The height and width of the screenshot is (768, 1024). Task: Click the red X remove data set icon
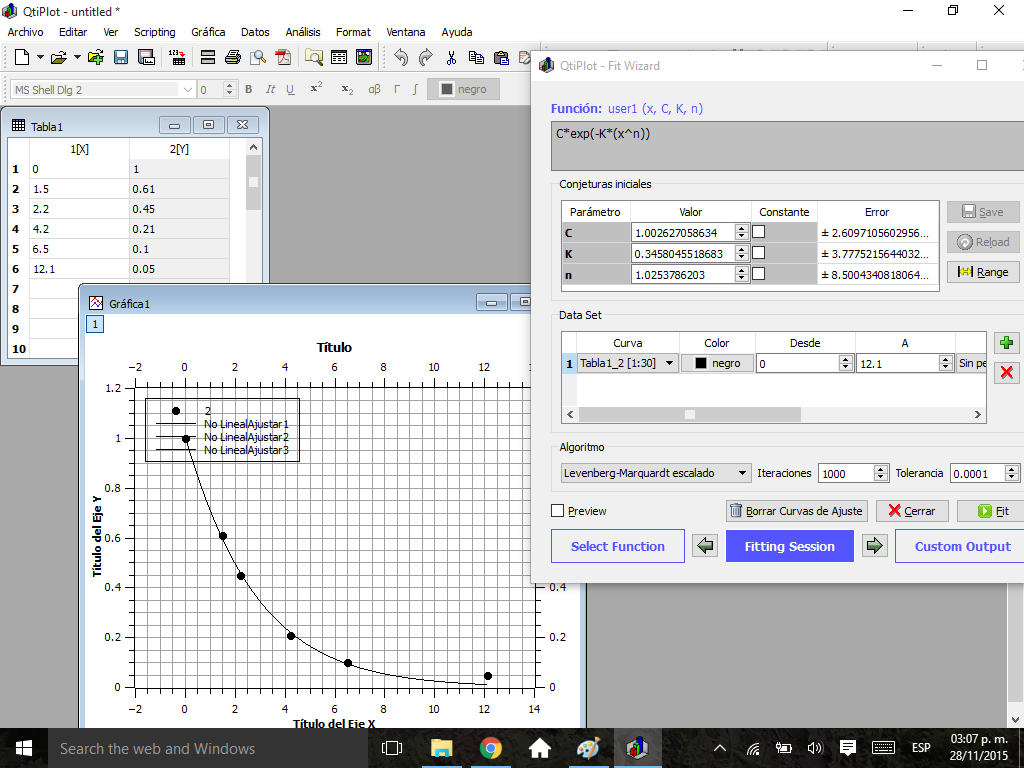[x=1006, y=372]
